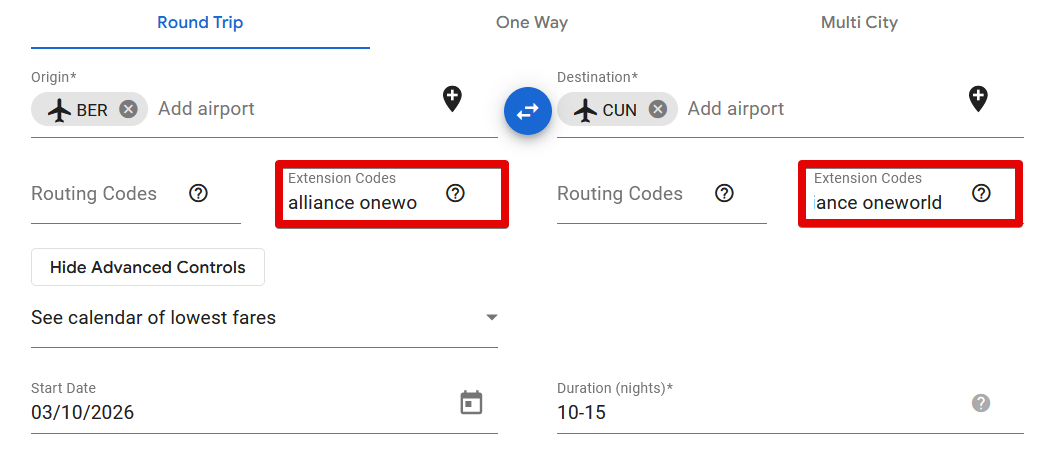Open origin airport map pin picker
Viewport: 1056px width, 451px height.
[x=452, y=98]
